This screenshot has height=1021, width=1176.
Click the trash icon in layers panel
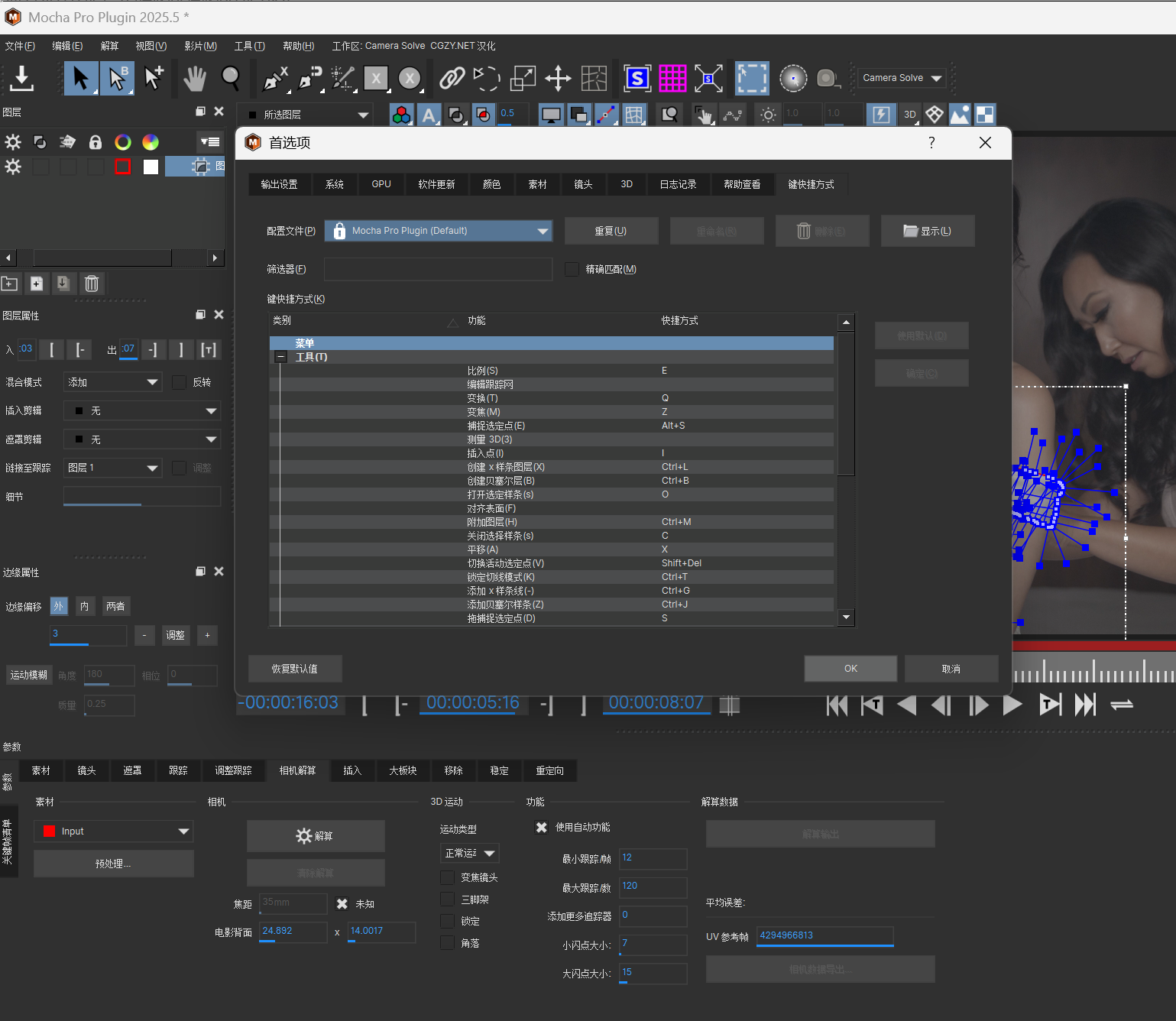click(92, 284)
